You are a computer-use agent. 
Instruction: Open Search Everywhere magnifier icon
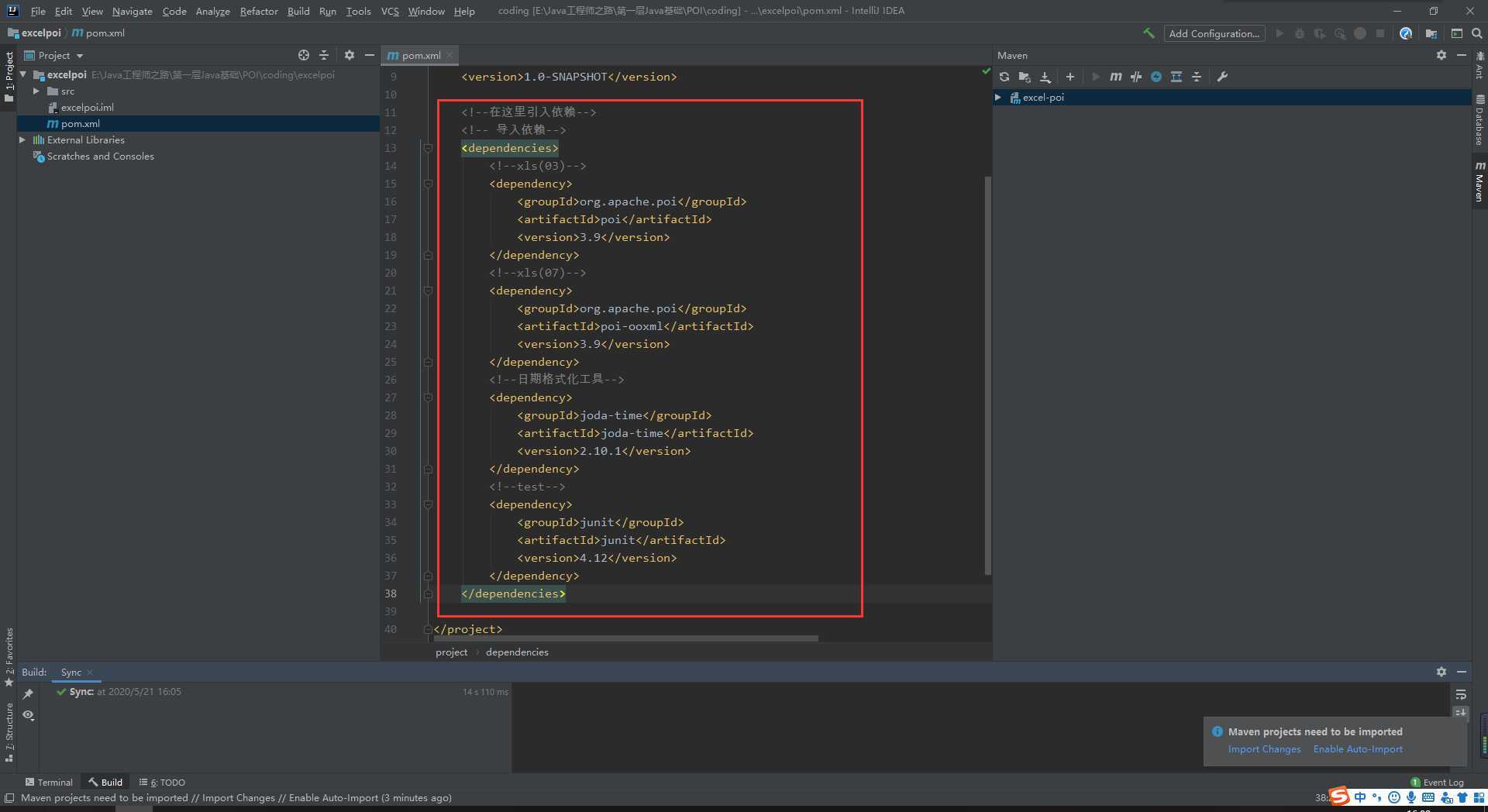pyautogui.click(x=1477, y=33)
